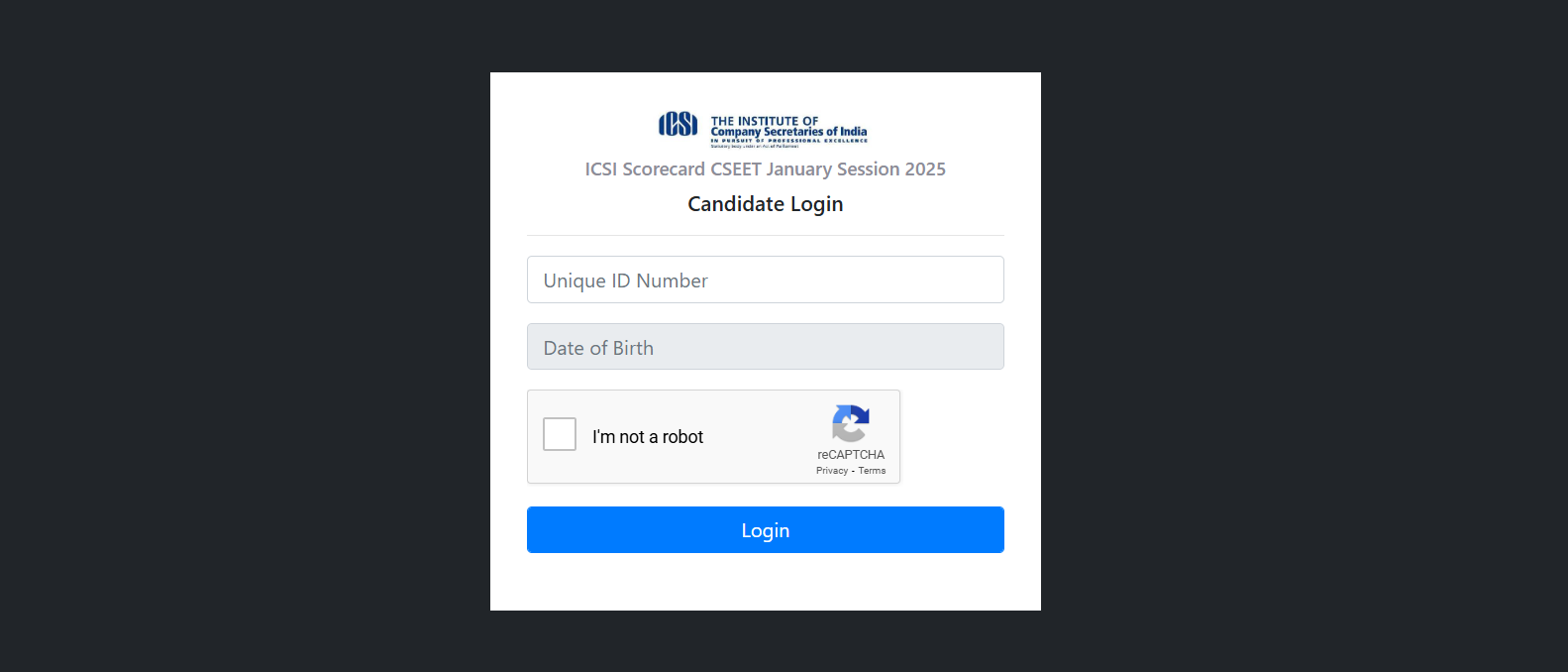The height and width of the screenshot is (672, 1568).
Task: Click the 'I'm not a robot' label
Action: tap(648, 437)
